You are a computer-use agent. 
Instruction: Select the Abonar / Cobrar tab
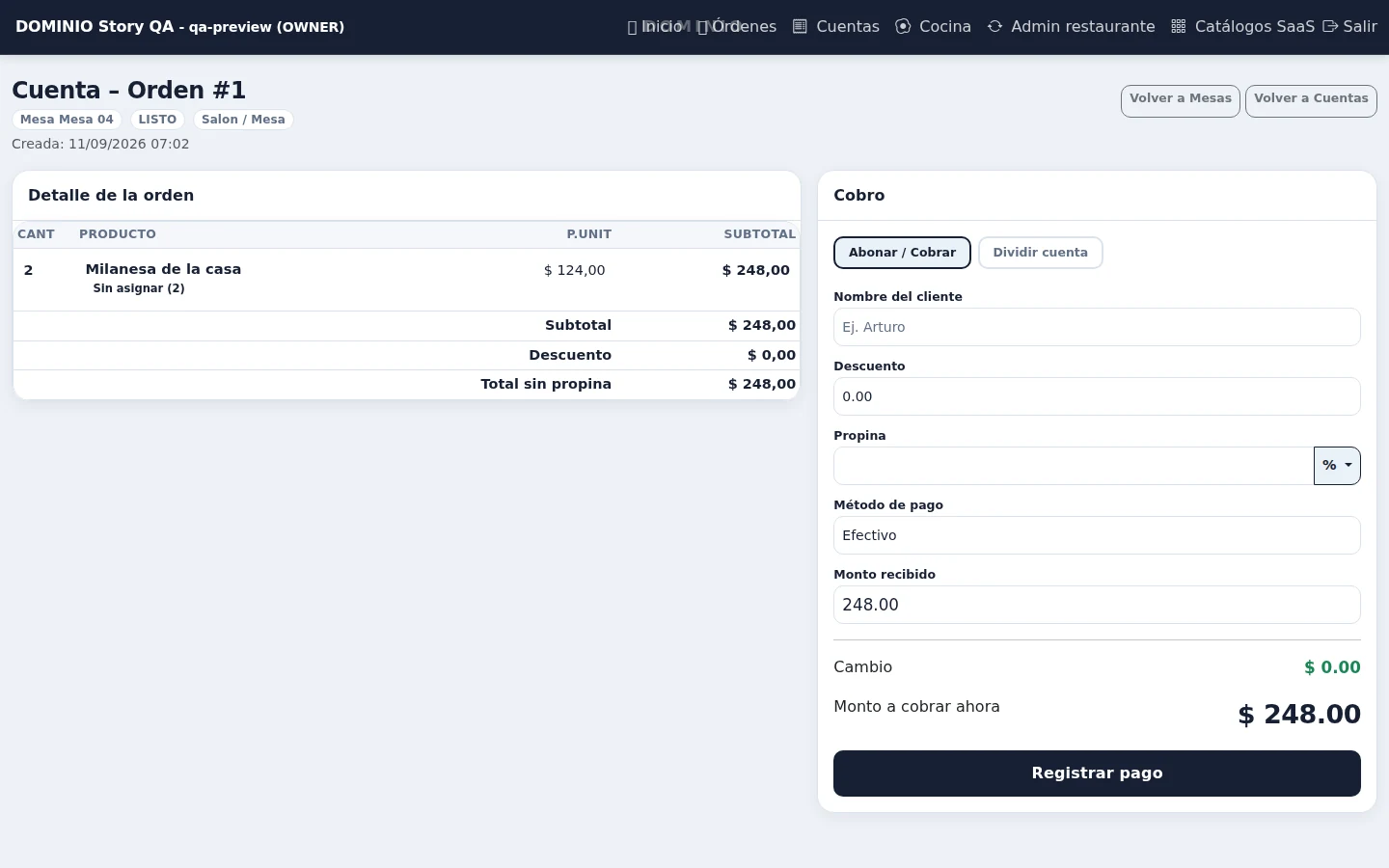[902, 253]
